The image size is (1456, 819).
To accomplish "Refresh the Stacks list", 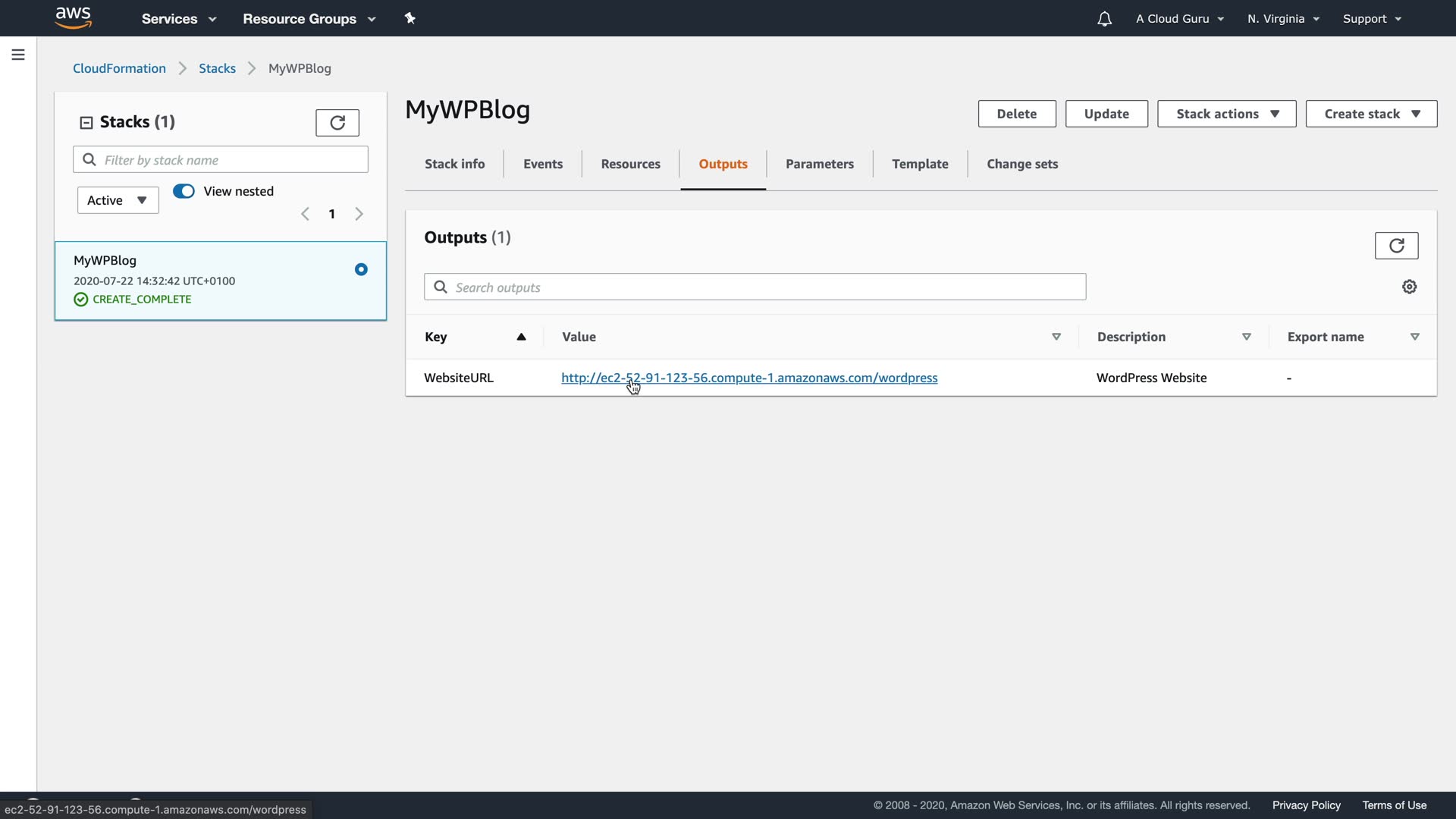I will 337,122.
